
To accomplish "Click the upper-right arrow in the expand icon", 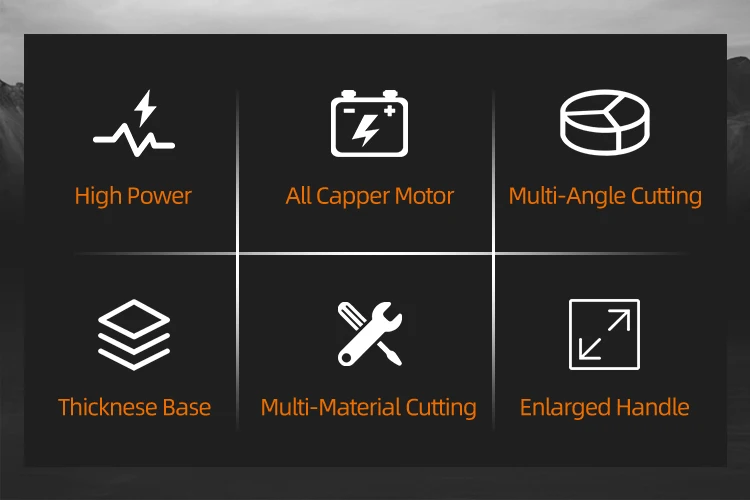I will (618, 321).
